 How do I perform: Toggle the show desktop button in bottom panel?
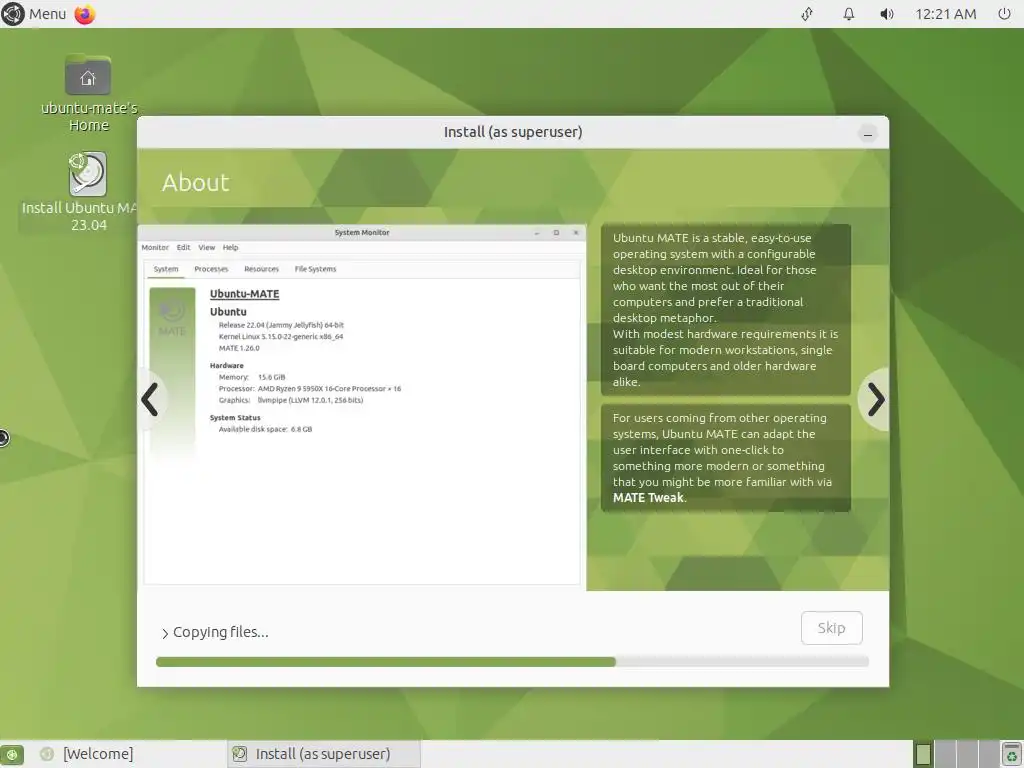coord(12,754)
